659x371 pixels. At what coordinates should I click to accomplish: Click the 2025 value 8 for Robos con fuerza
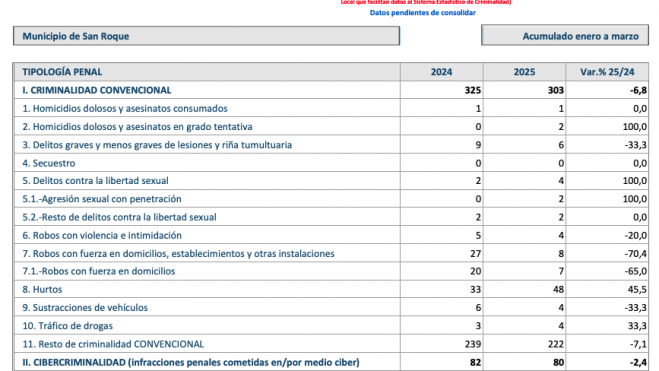pos(561,253)
